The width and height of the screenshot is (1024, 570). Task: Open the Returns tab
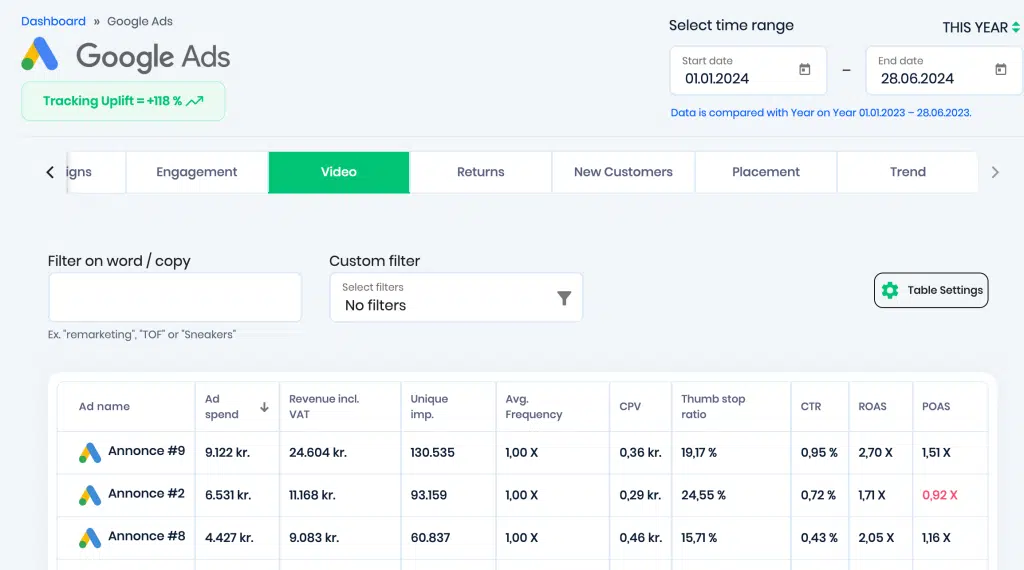481,172
